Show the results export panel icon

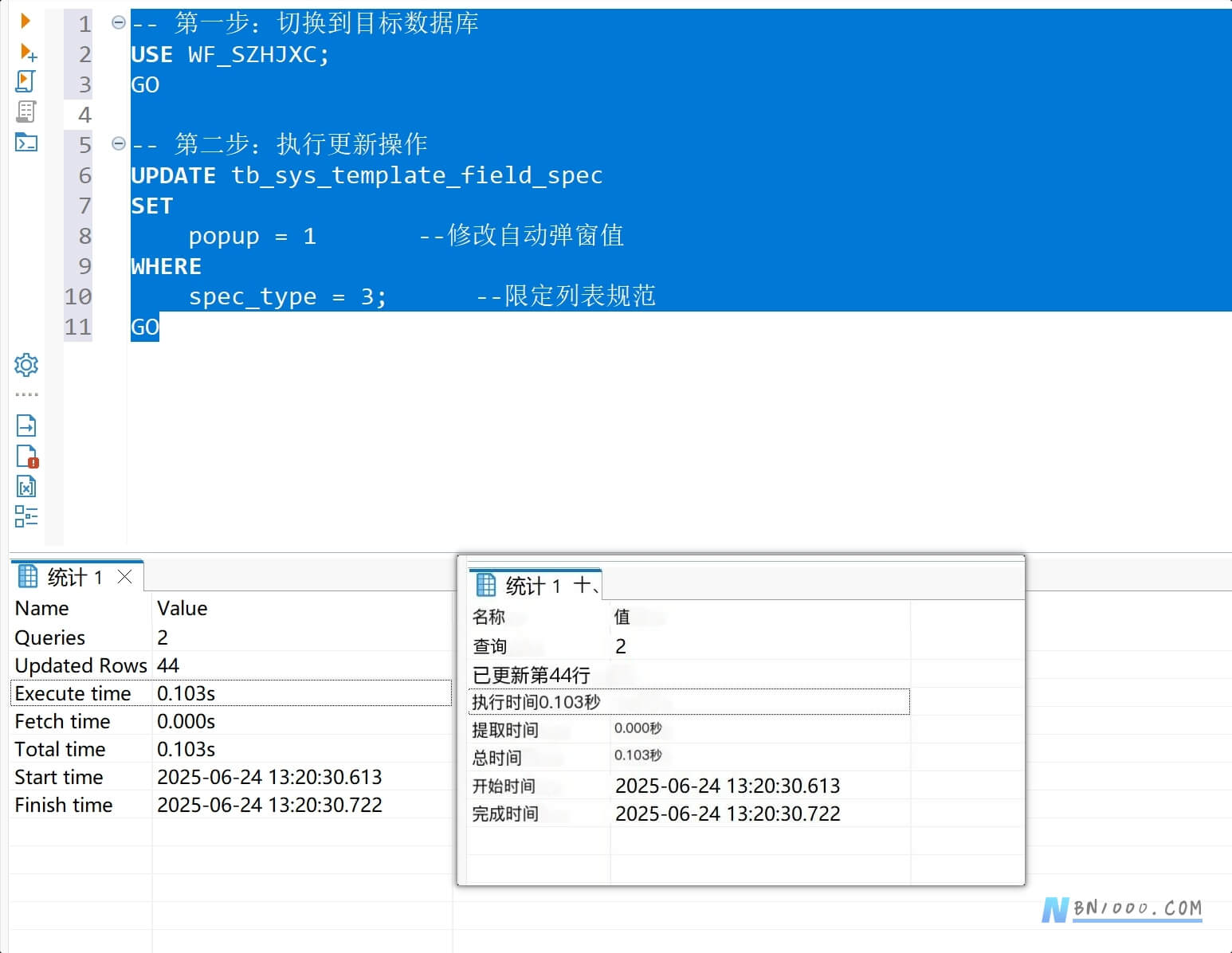pyautogui.click(x=26, y=426)
